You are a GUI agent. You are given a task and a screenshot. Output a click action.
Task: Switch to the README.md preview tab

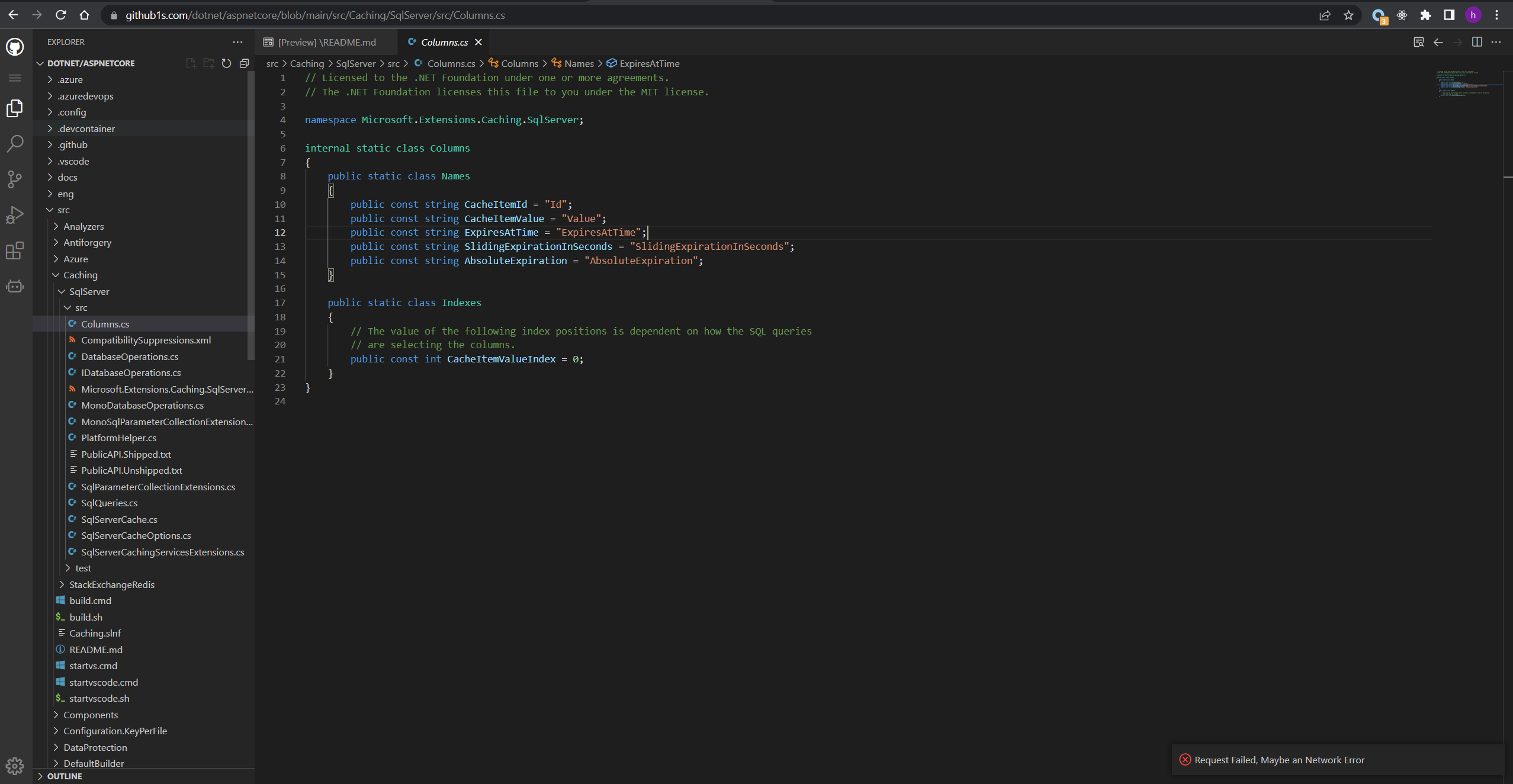[326, 42]
